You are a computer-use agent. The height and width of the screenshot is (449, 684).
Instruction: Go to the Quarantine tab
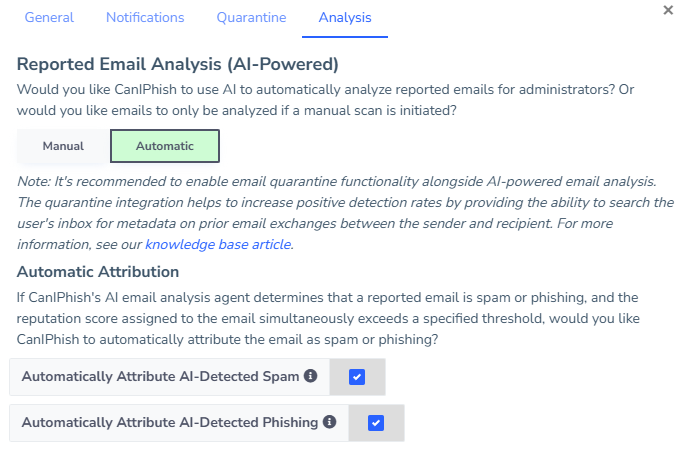252,17
